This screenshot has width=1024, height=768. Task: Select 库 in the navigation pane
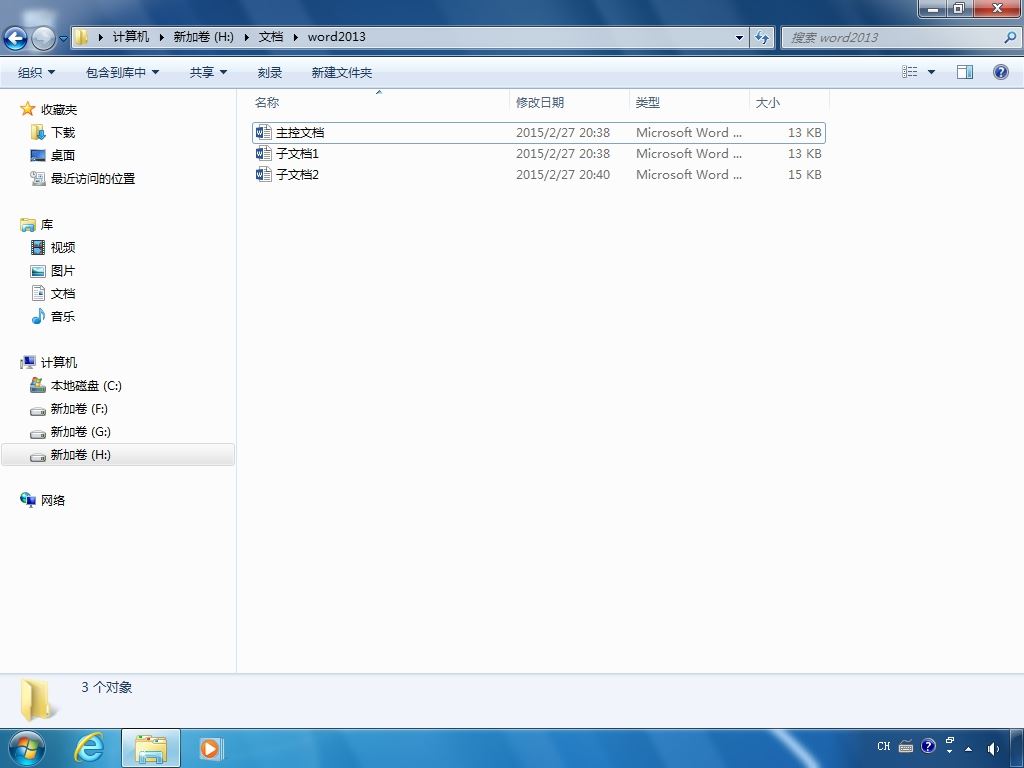coord(46,225)
